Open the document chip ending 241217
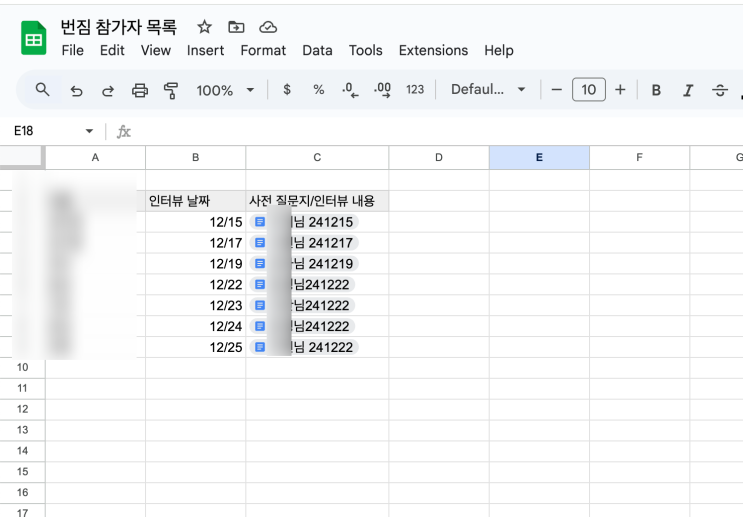Image resolution: width=743 pixels, height=517 pixels. 304,243
